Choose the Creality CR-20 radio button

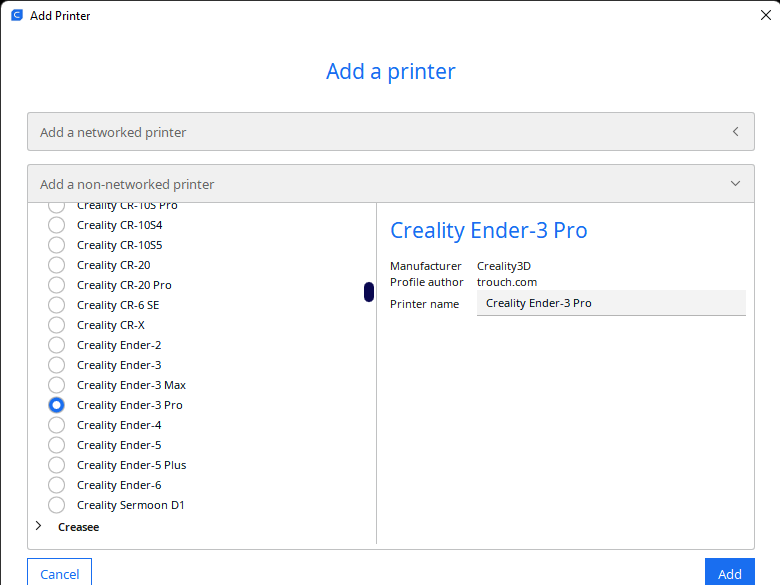click(x=57, y=265)
